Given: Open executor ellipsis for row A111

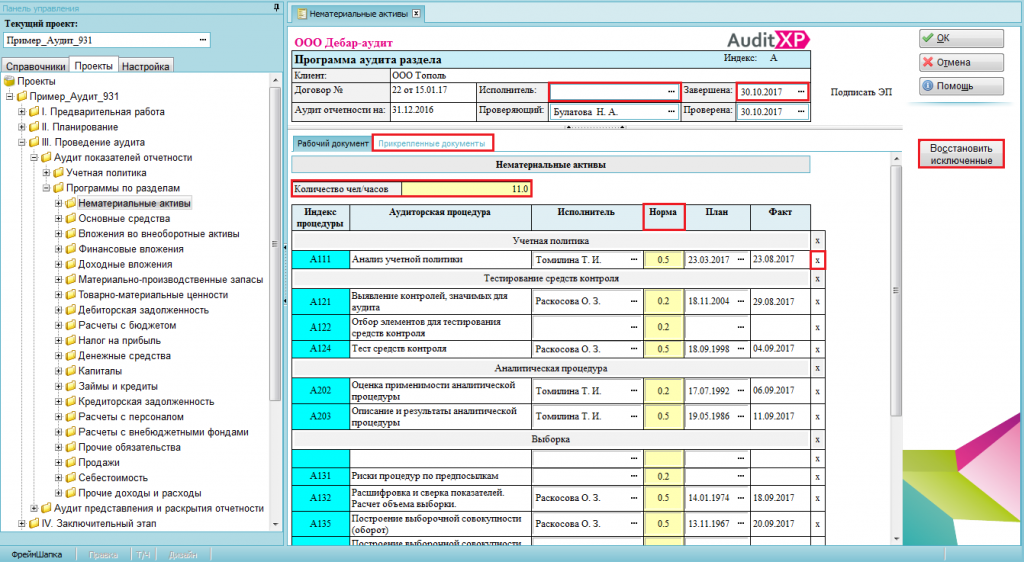Looking at the screenshot, I should pos(633,260).
